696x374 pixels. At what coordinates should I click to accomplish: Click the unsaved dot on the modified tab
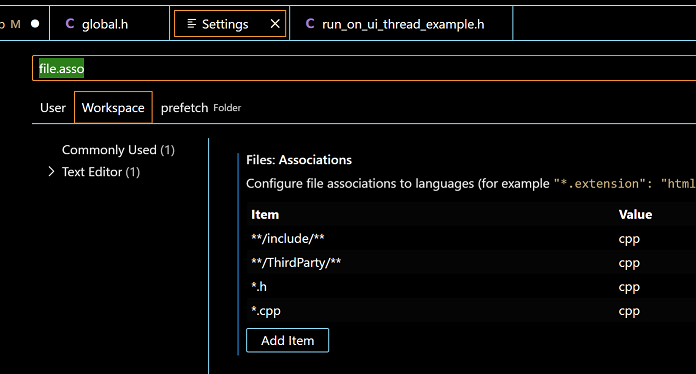pos(35,24)
